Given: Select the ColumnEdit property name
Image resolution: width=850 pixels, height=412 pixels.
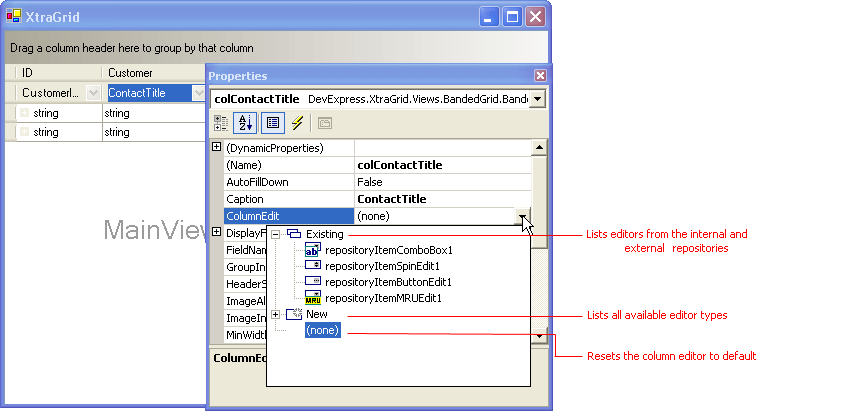Looking at the screenshot, I should [289, 216].
